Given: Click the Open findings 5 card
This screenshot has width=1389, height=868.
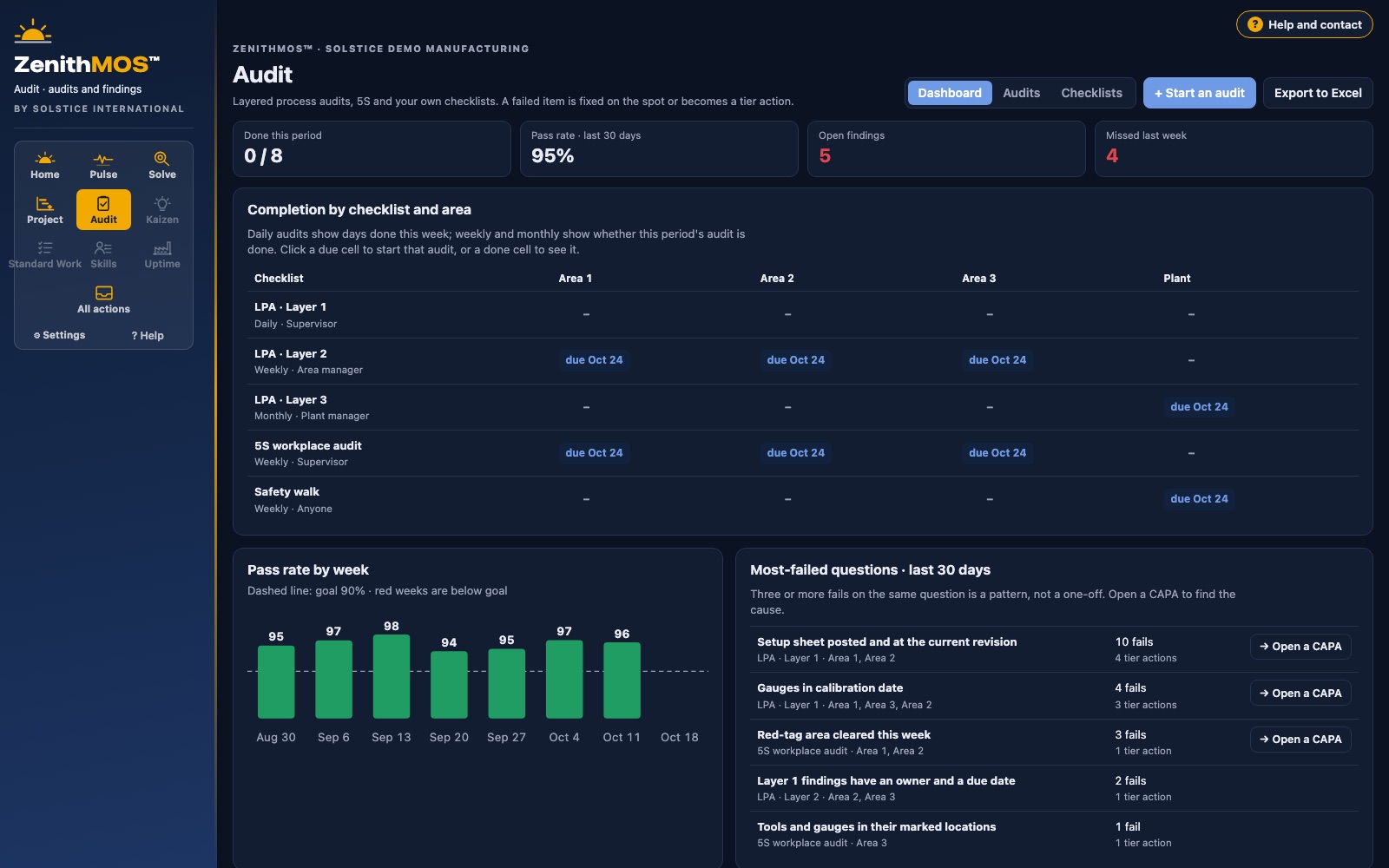Looking at the screenshot, I should (x=946, y=149).
